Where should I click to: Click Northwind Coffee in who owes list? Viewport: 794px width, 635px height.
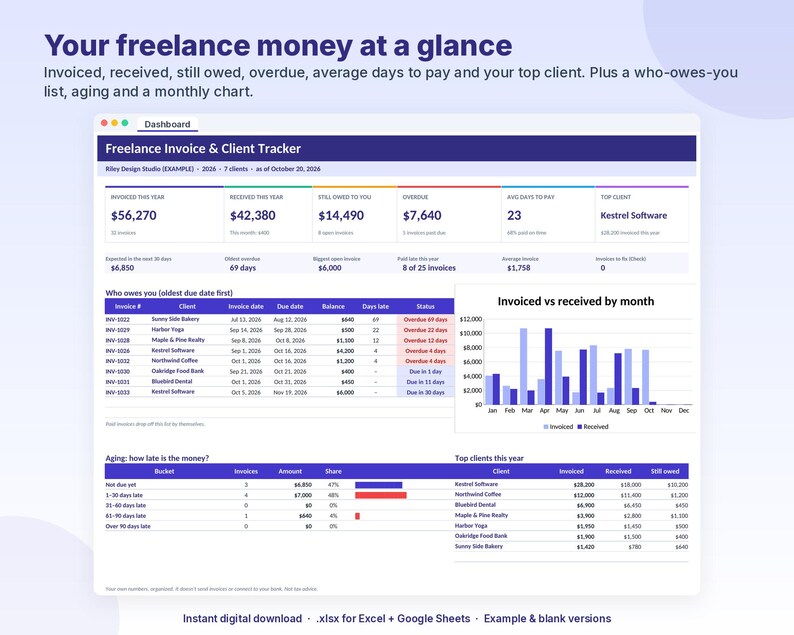tap(175, 361)
